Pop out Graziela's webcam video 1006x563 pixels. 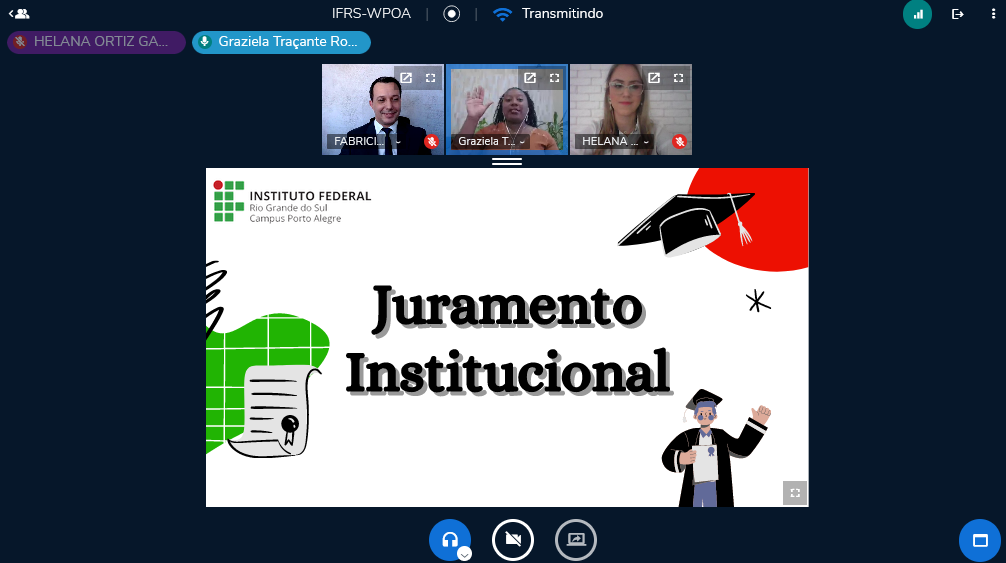coord(530,78)
